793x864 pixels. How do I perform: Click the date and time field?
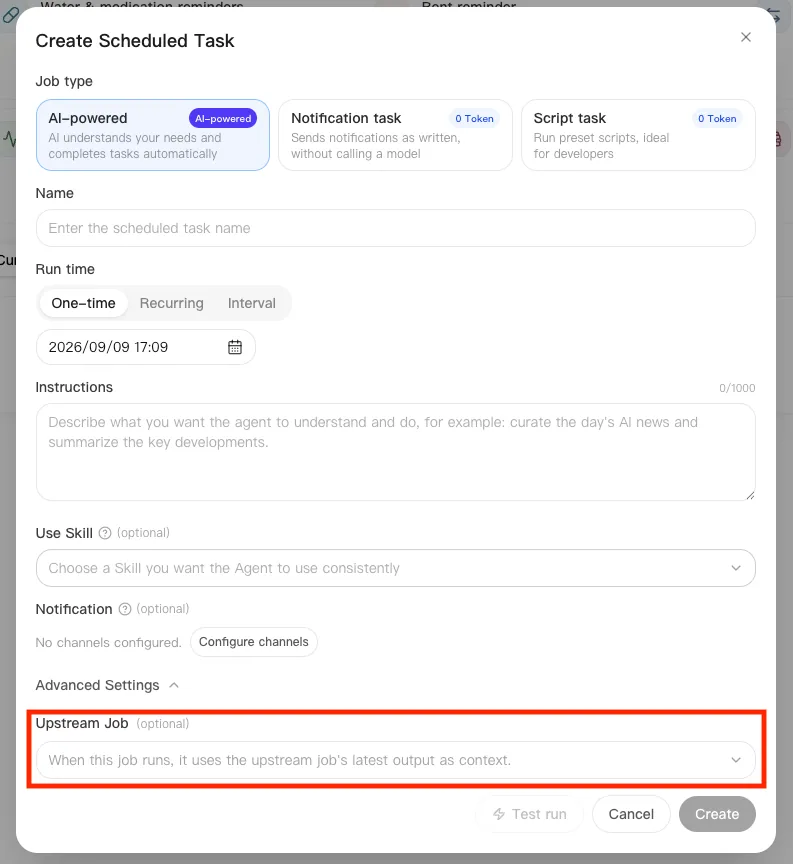click(x=145, y=347)
